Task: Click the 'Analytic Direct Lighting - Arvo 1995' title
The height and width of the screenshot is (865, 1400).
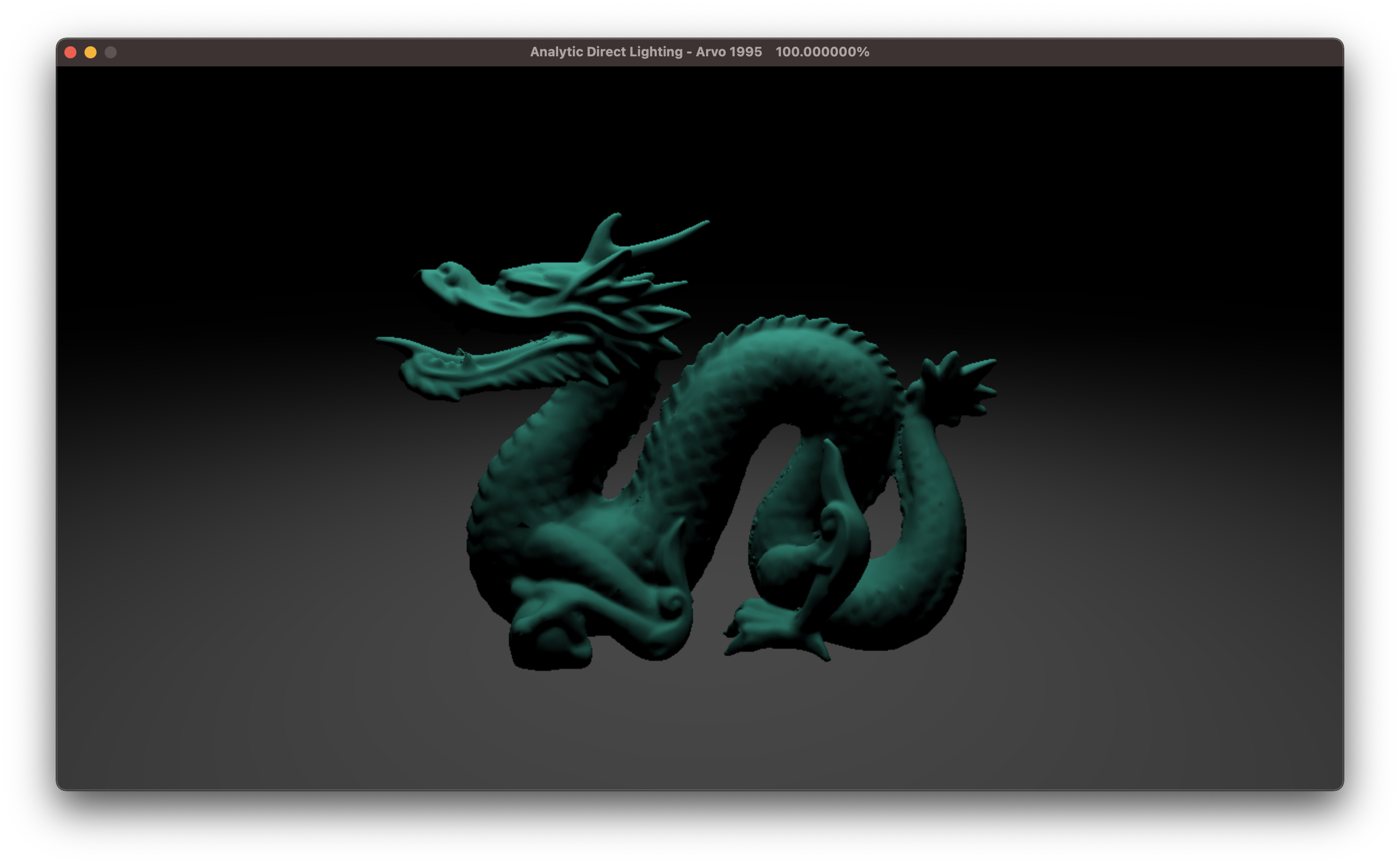Action: click(x=645, y=52)
